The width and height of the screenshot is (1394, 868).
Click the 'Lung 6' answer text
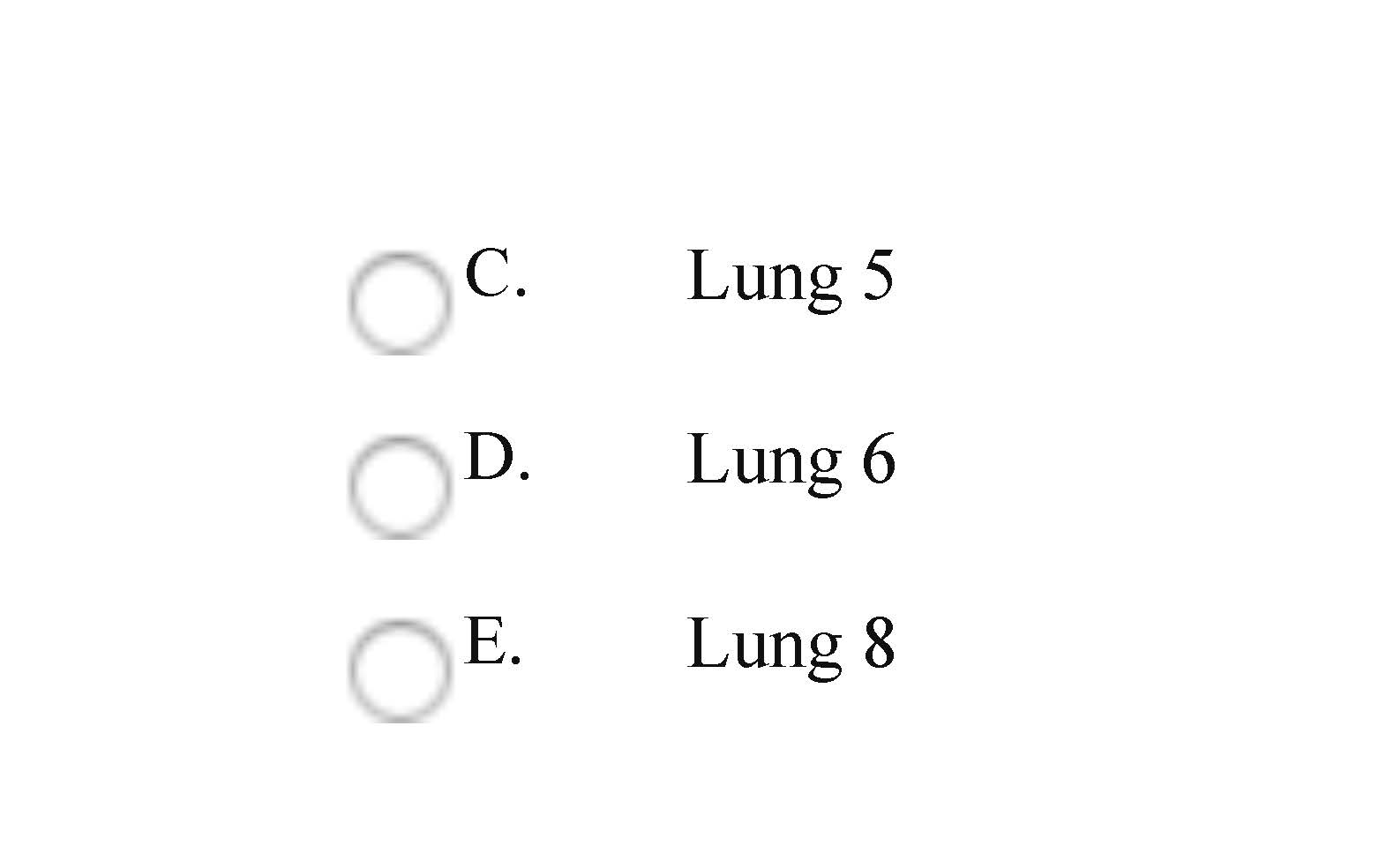[x=790, y=460]
